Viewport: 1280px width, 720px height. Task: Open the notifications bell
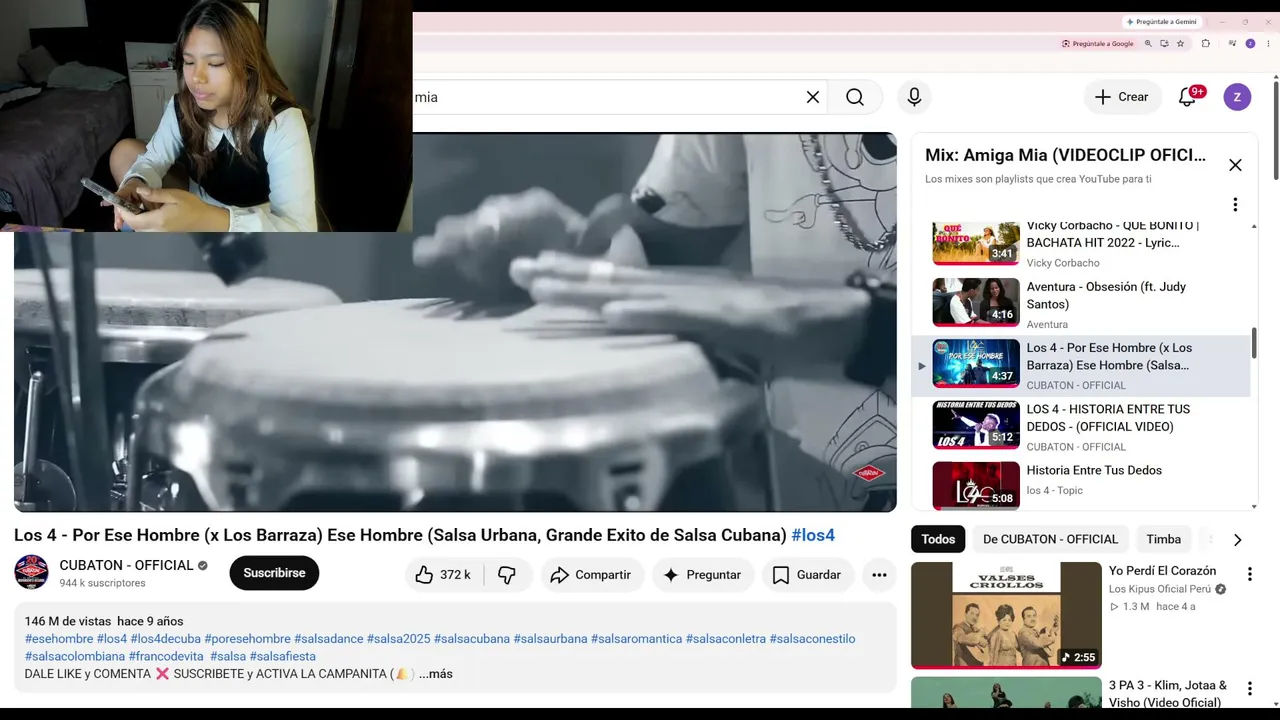click(1188, 97)
